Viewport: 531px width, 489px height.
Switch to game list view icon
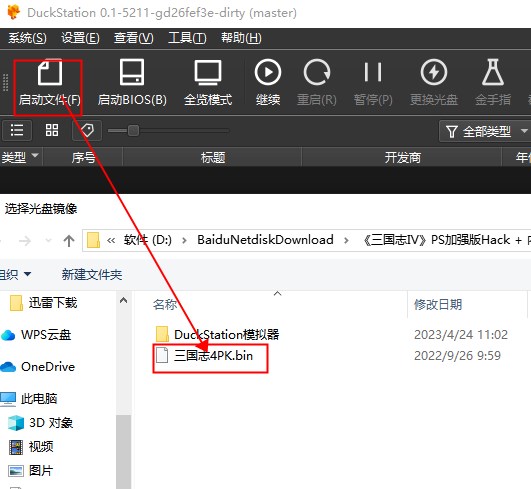[17, 130]
